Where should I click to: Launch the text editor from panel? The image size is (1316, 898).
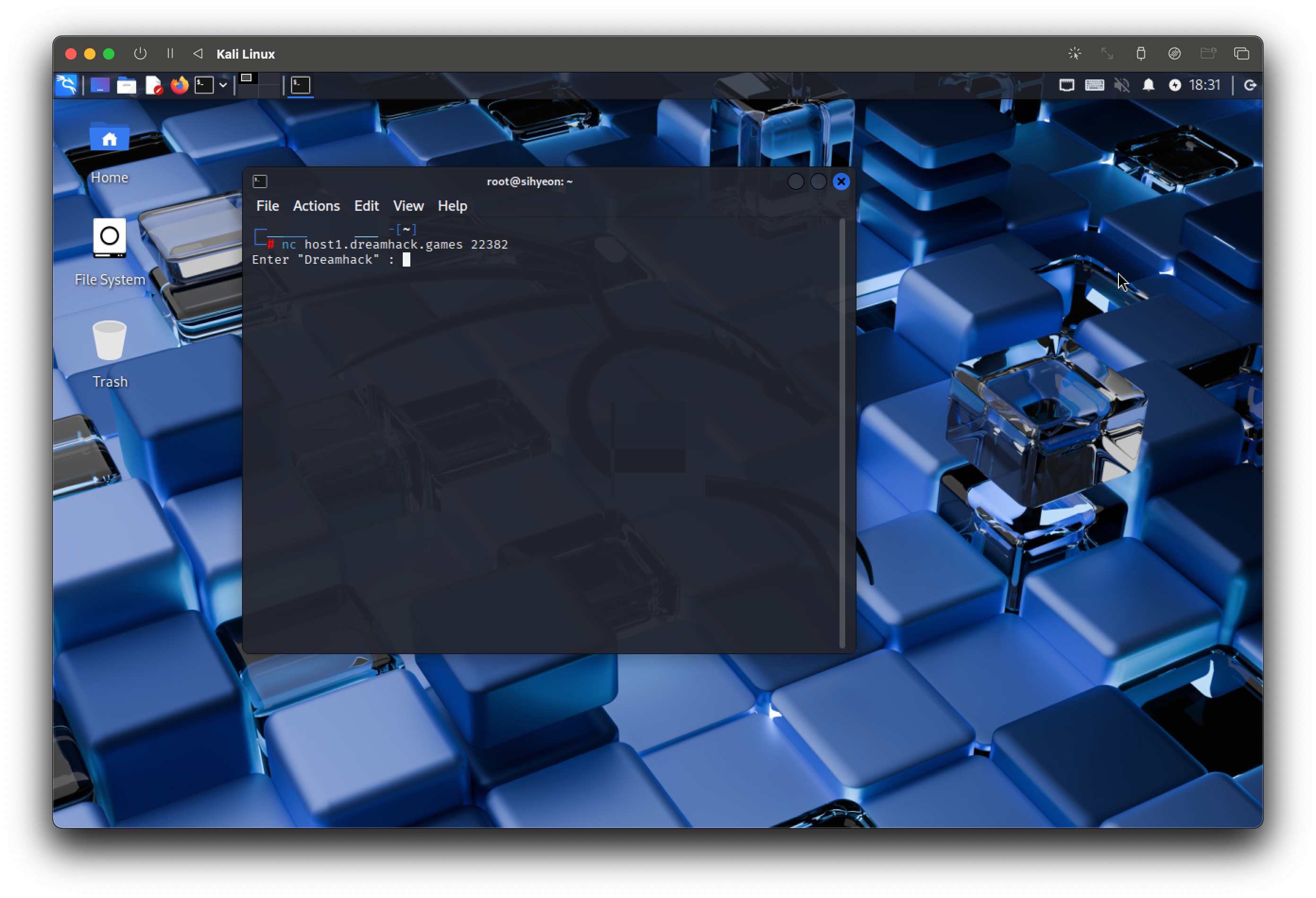pyautogui.click(x=153, y=85)
